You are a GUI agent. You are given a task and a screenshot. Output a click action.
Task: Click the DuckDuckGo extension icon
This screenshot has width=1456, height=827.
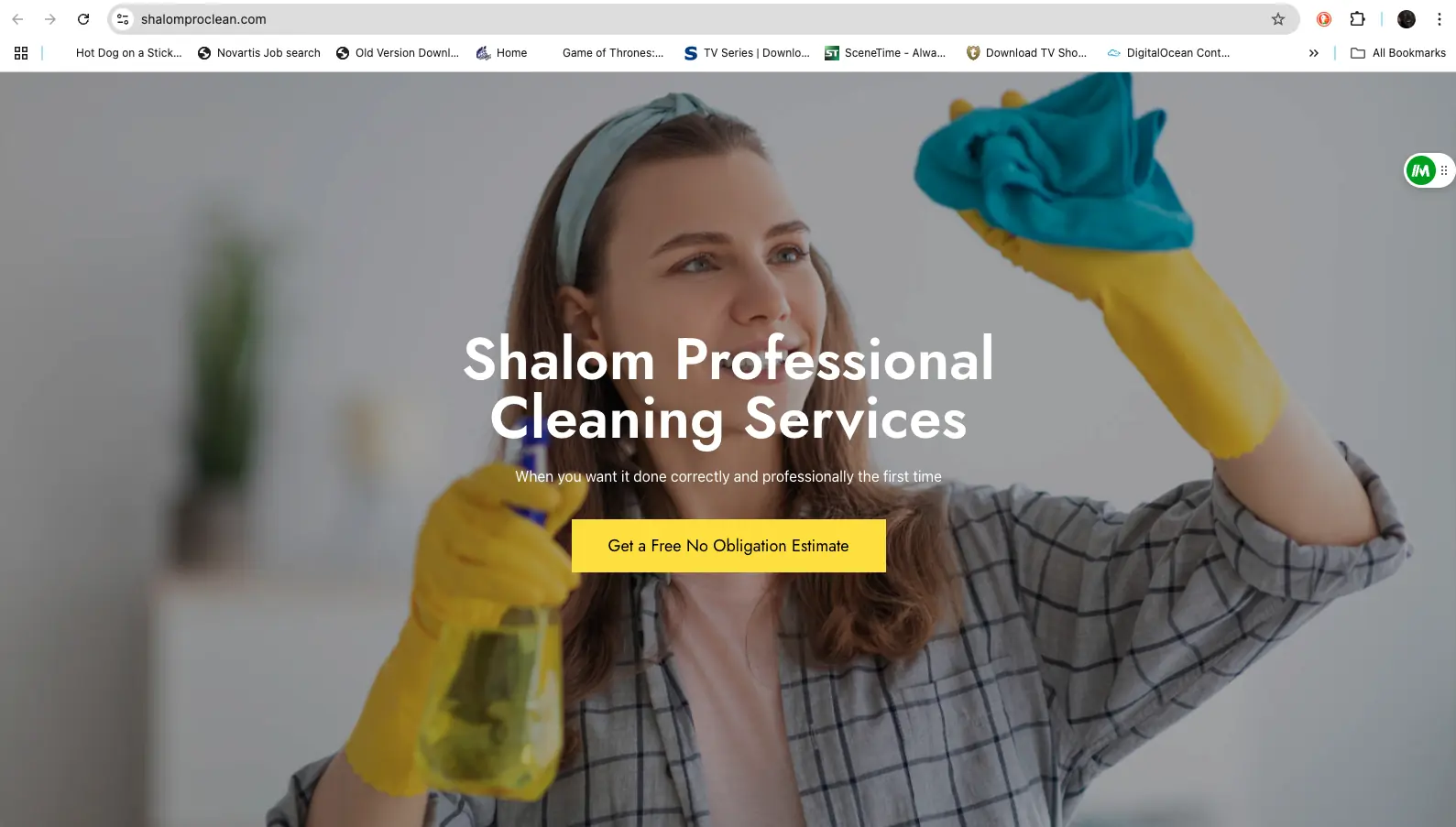pos(1324,19)
